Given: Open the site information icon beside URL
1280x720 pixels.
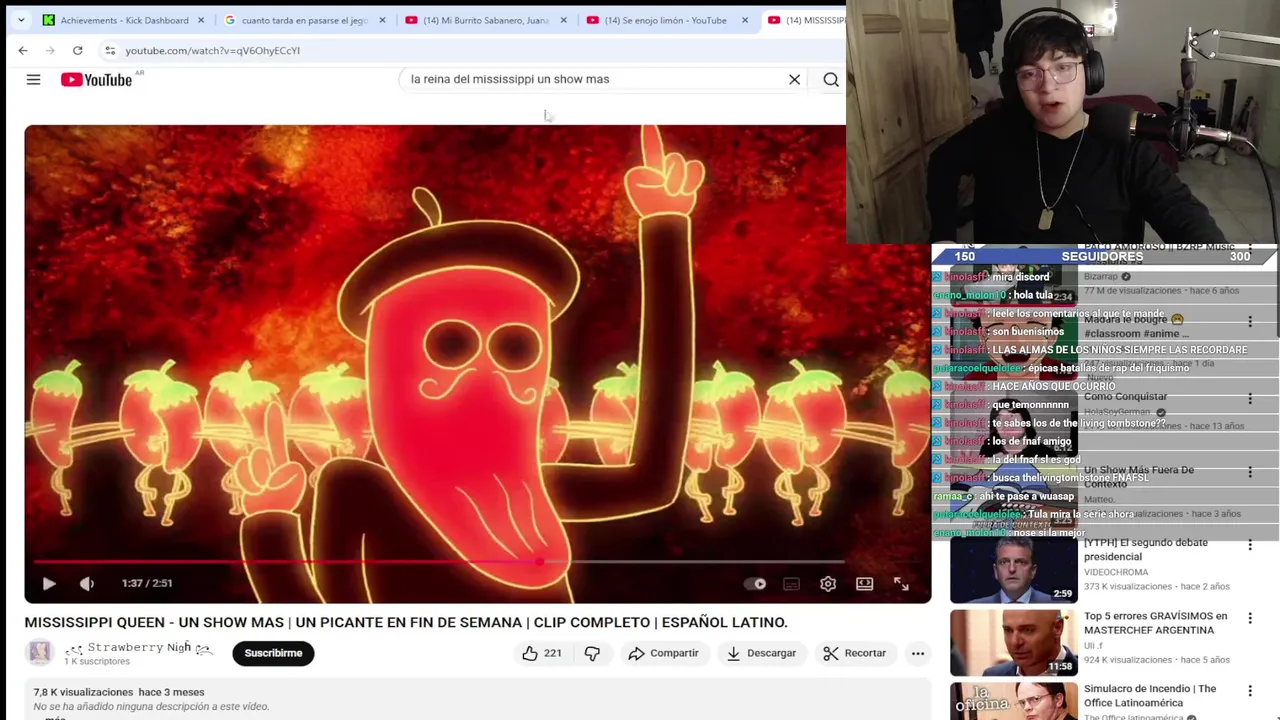Looking at the screenshot, I should tap(110, 50).
